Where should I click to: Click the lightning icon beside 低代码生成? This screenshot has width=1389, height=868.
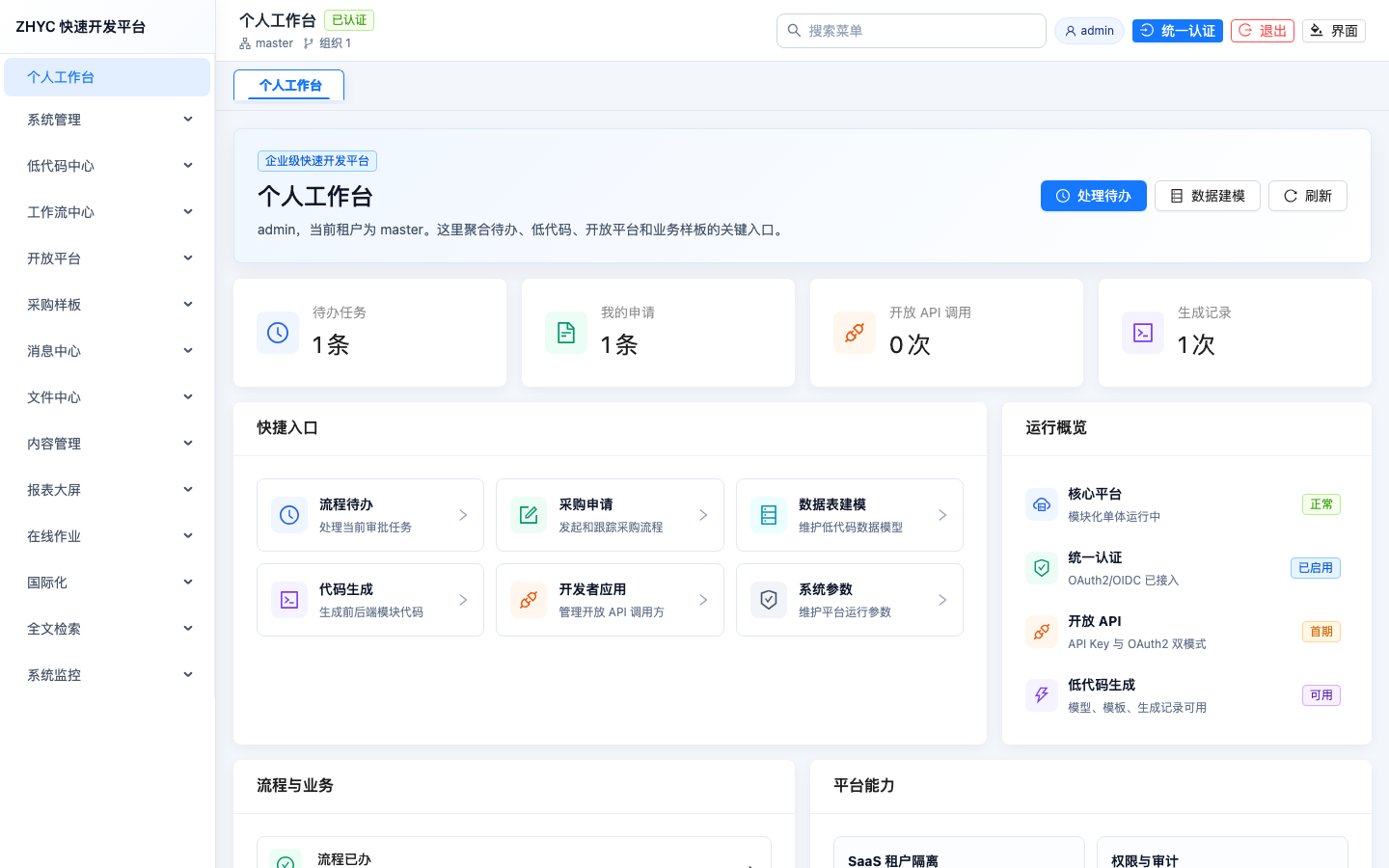[1042, 695]
